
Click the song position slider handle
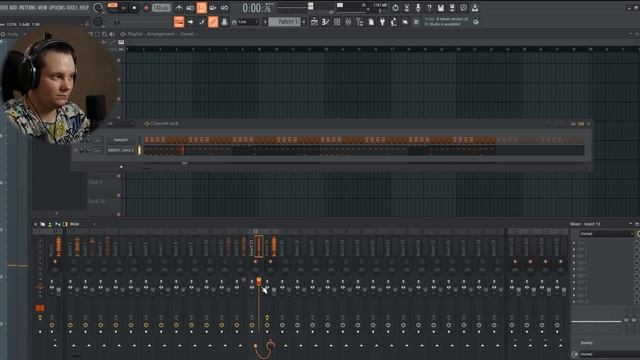[x=311, y=6]
